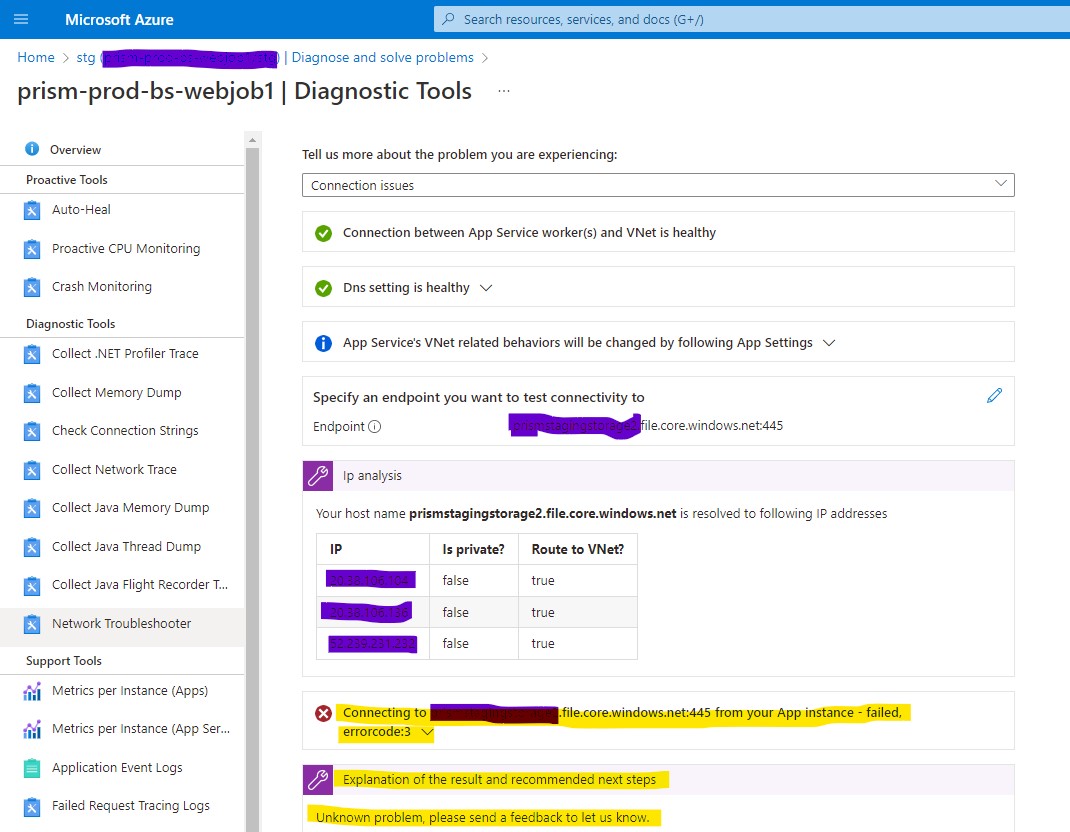The height and width of the screenshot is (832, 1070).
Task: Click the 'Proactive Tools' section label
Action: pos(66,180)
